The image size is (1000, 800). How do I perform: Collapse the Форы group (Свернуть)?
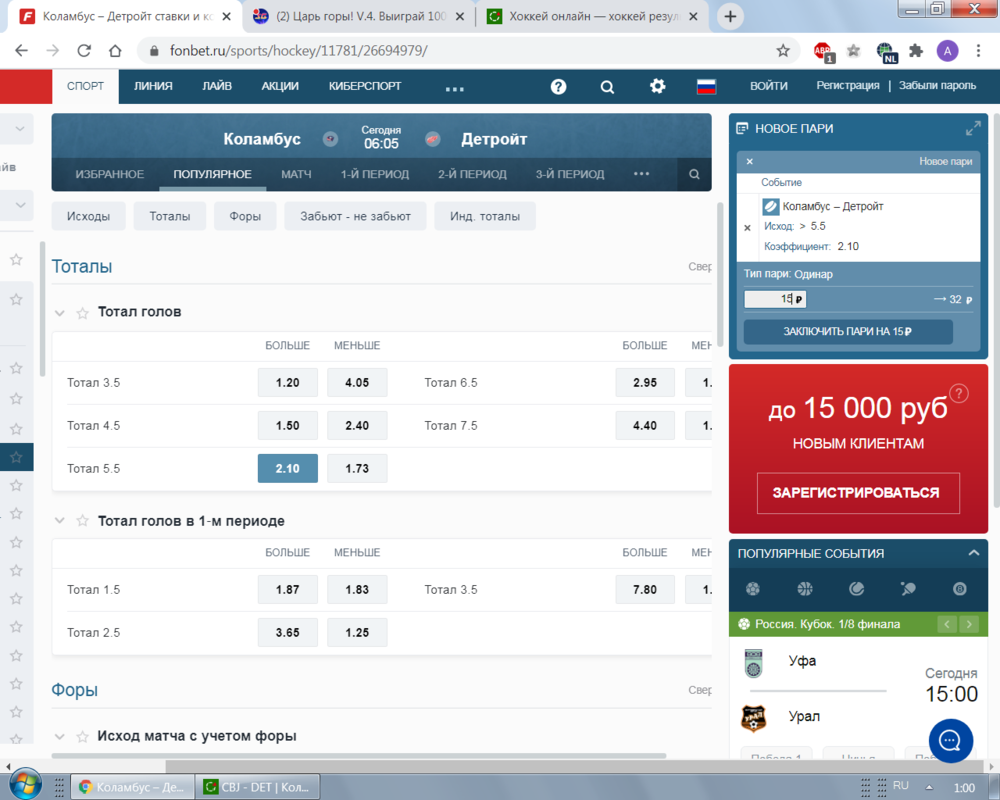700,690
